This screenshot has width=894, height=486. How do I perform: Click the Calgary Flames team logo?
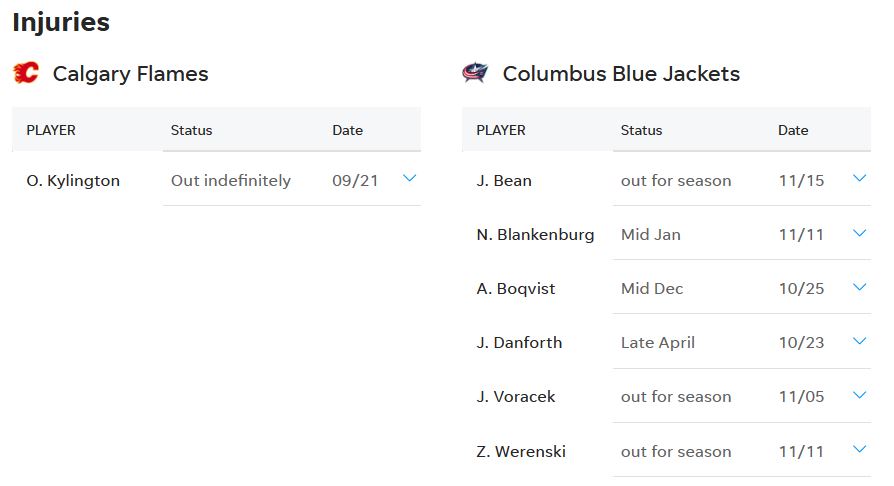click(26, 73)
